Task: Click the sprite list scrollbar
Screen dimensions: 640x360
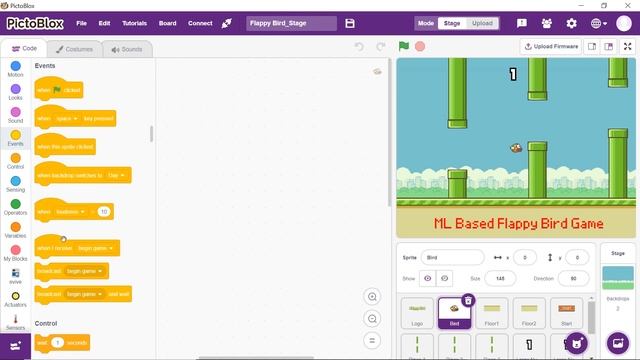Action: (x=591, y=317)
